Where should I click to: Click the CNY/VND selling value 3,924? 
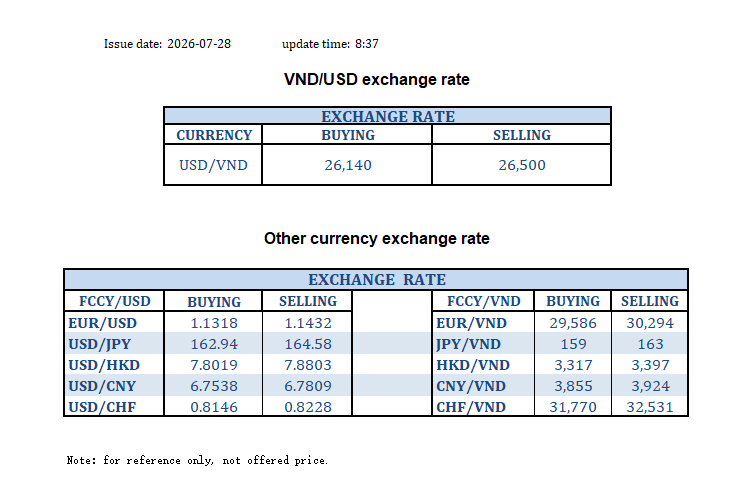point(650,387)
